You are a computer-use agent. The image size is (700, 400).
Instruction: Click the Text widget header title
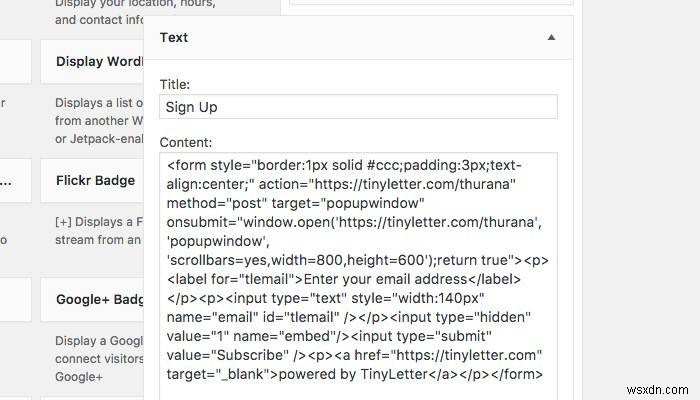pos(174,38)
